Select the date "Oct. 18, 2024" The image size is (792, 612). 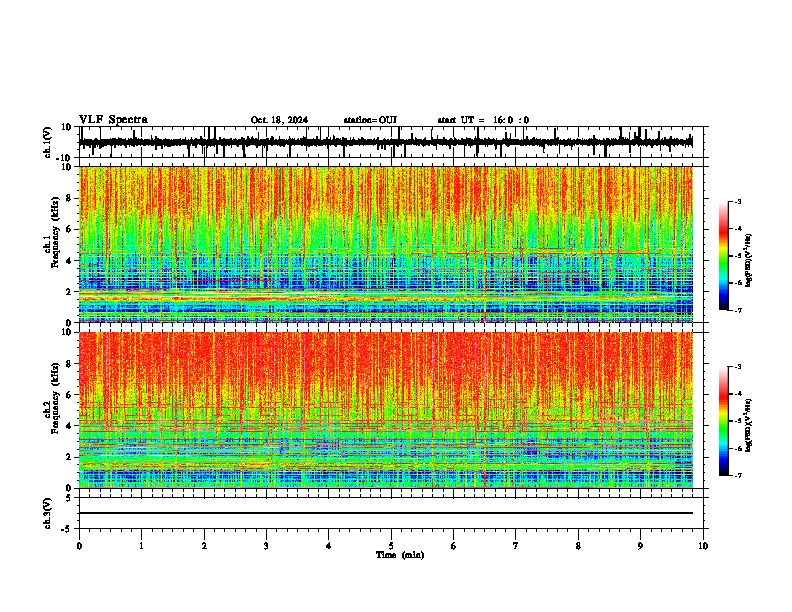tap(279, 120)
